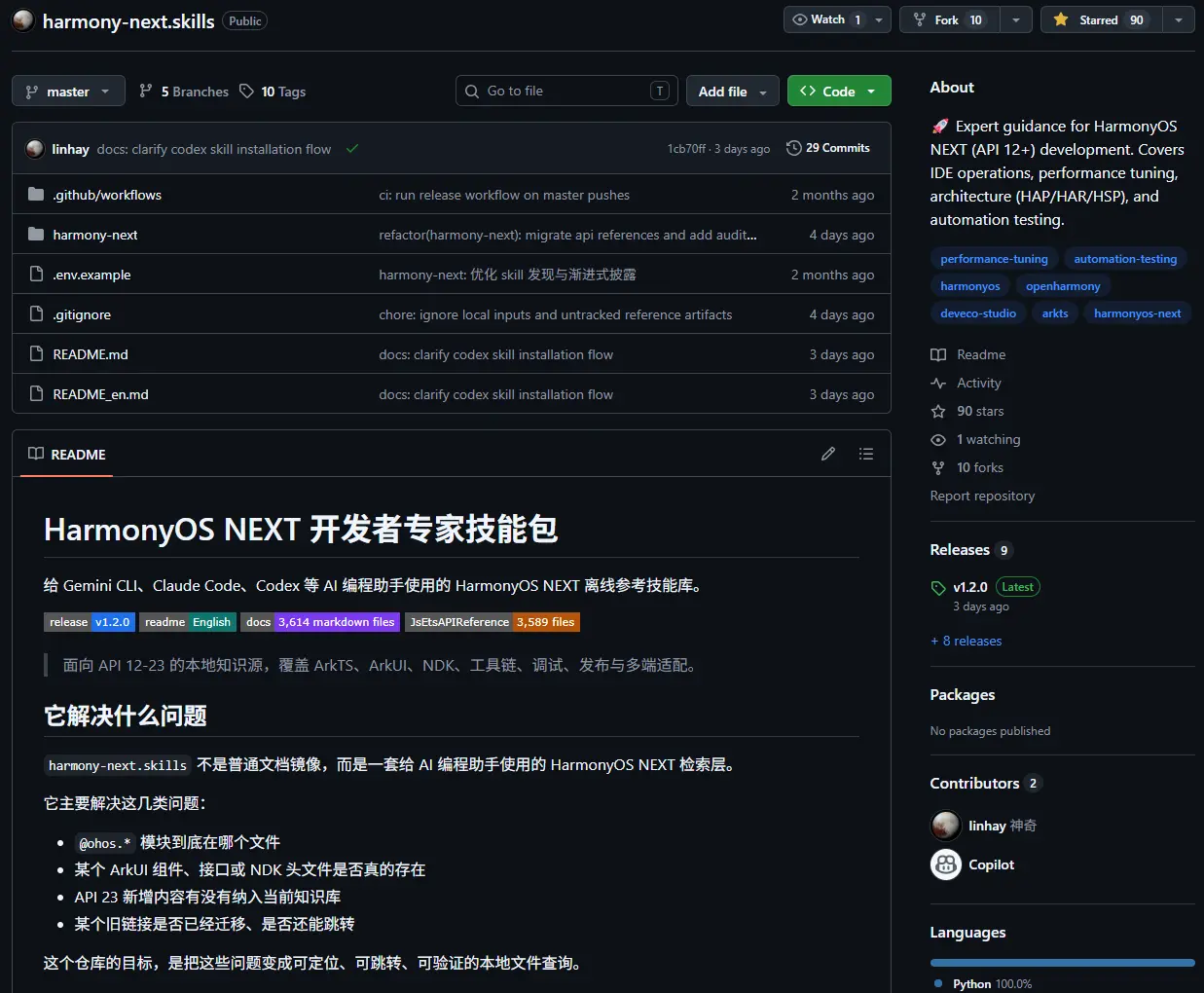Open the Copilot contributor name link
The width and height of the screenshot is (1204, 993).
tap(991, 864)
